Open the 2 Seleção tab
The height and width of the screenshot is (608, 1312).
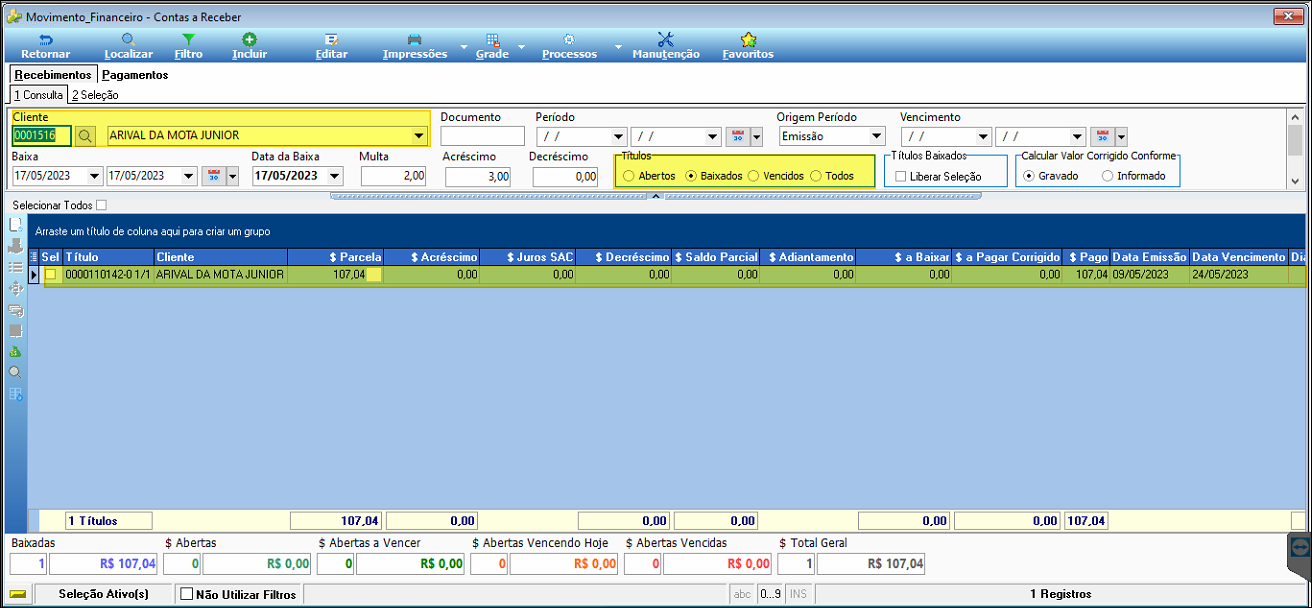(x=95, y=95)
